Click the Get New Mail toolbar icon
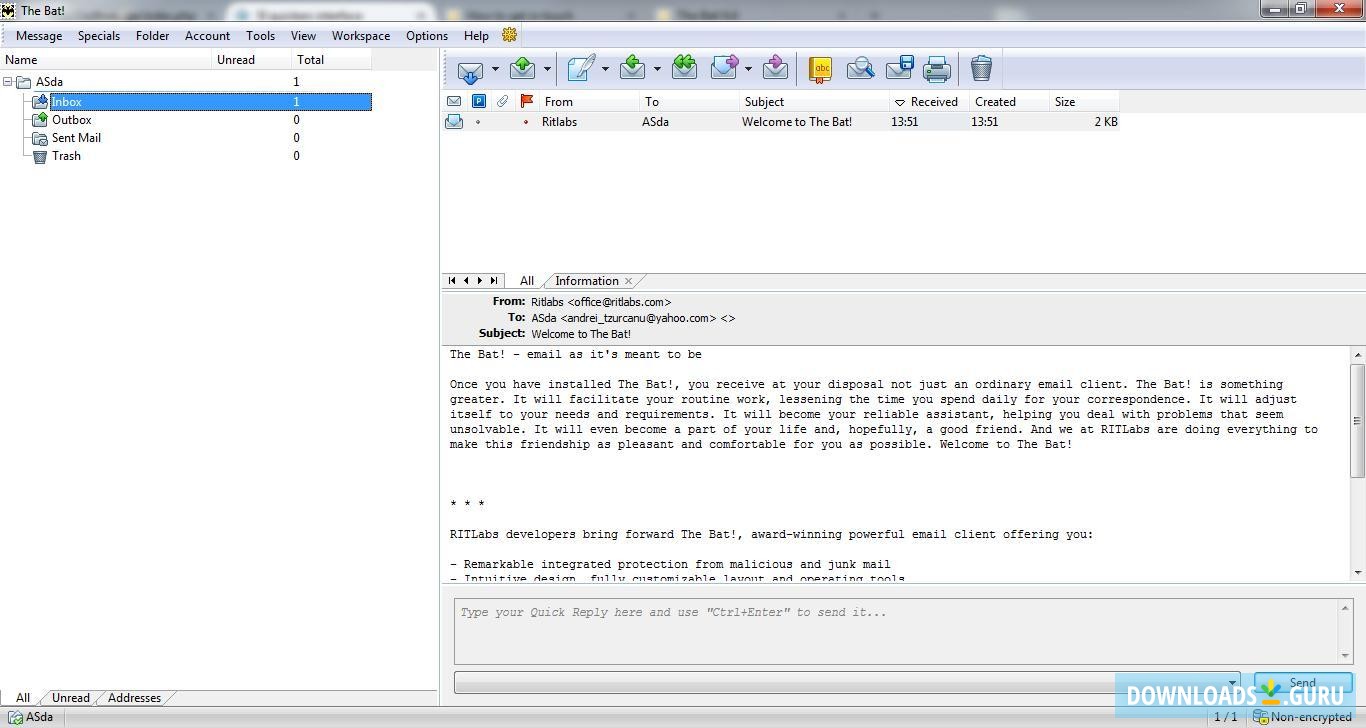 click(x=470, y=69)
